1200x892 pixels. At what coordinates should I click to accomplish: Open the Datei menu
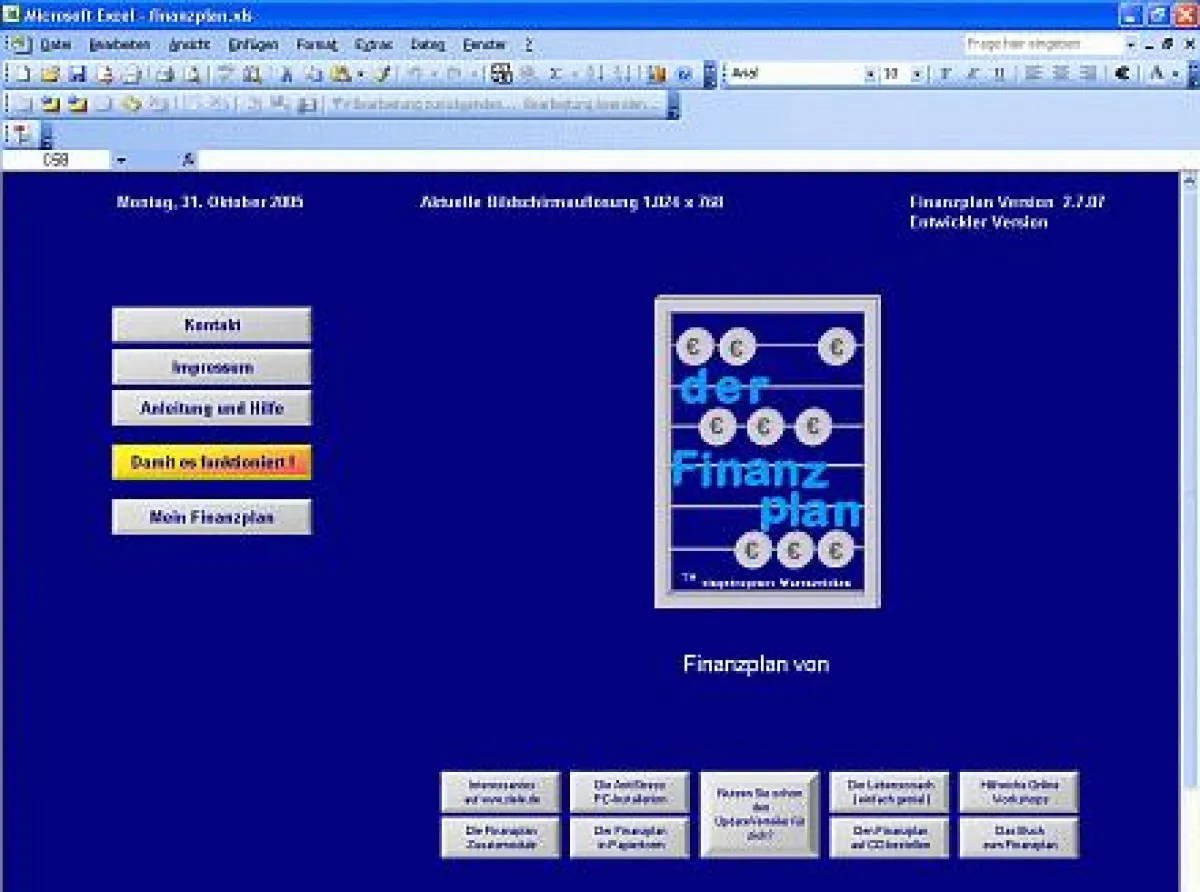pyautogui.click(x=55, y=45)
